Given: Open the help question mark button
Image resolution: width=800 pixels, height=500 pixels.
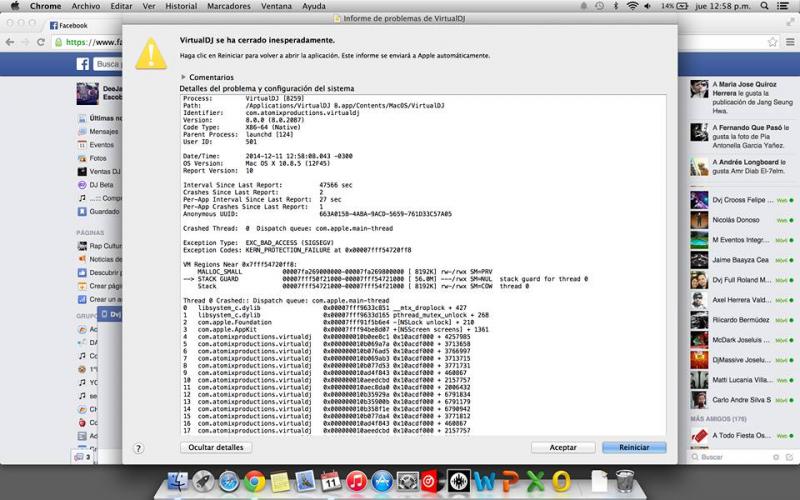Looking at the screenshot, I should coord(138,448).
